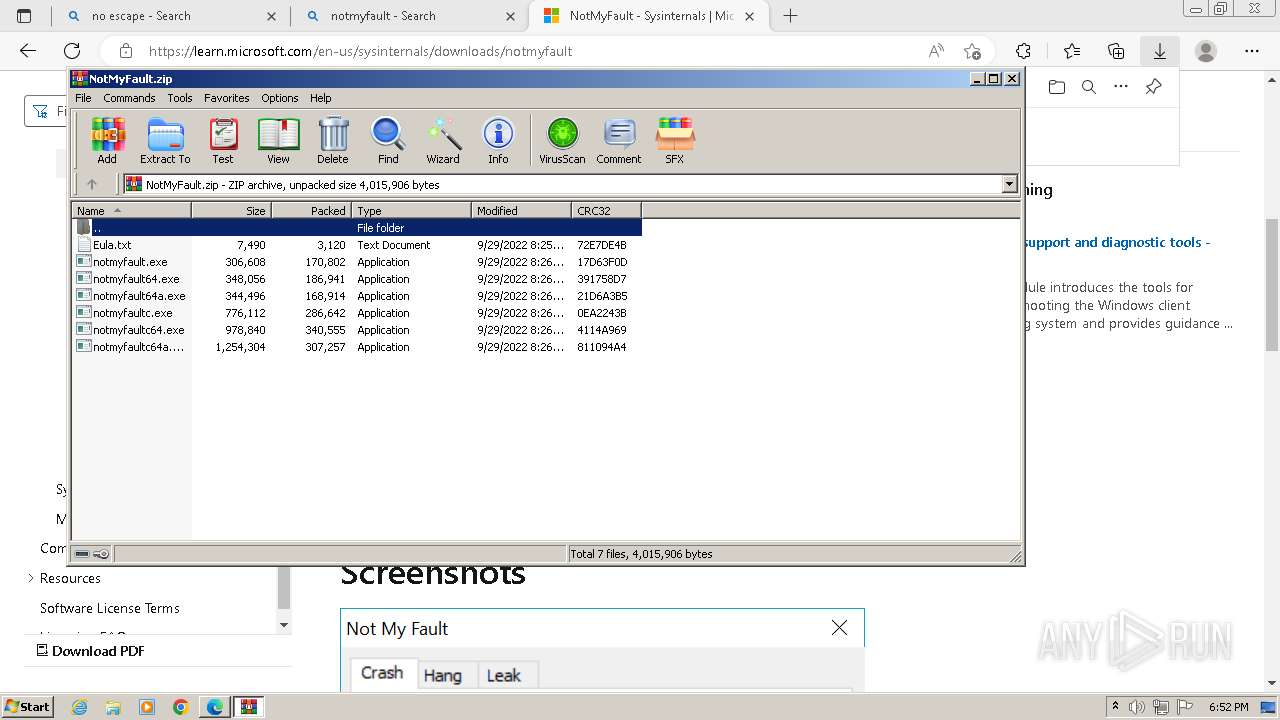Open the Wizard wand icon
Screen dimensions: 1280x720
443,140
